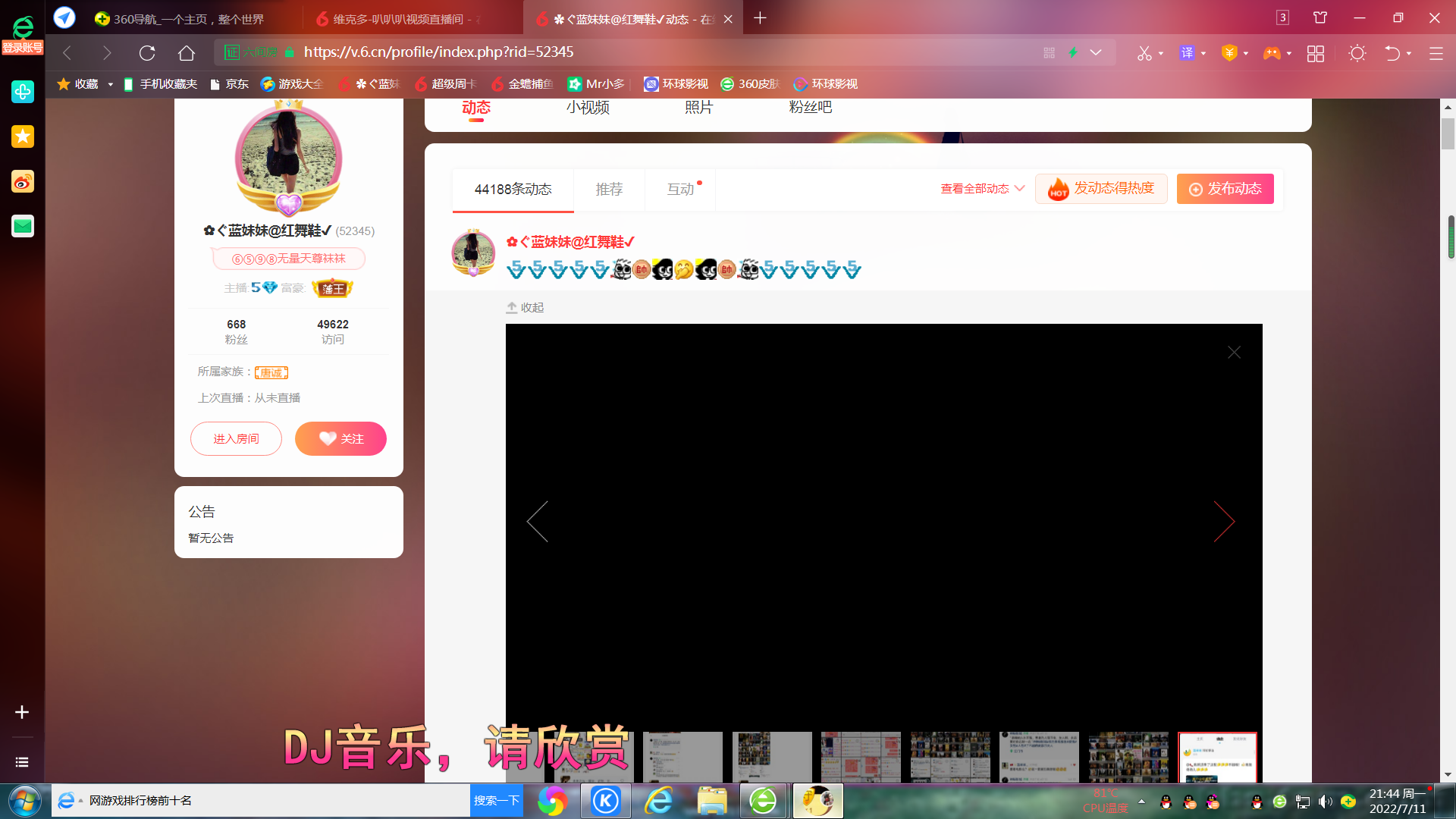Open the 手机收藏夹 bookmark

click(x=160, y=84)
